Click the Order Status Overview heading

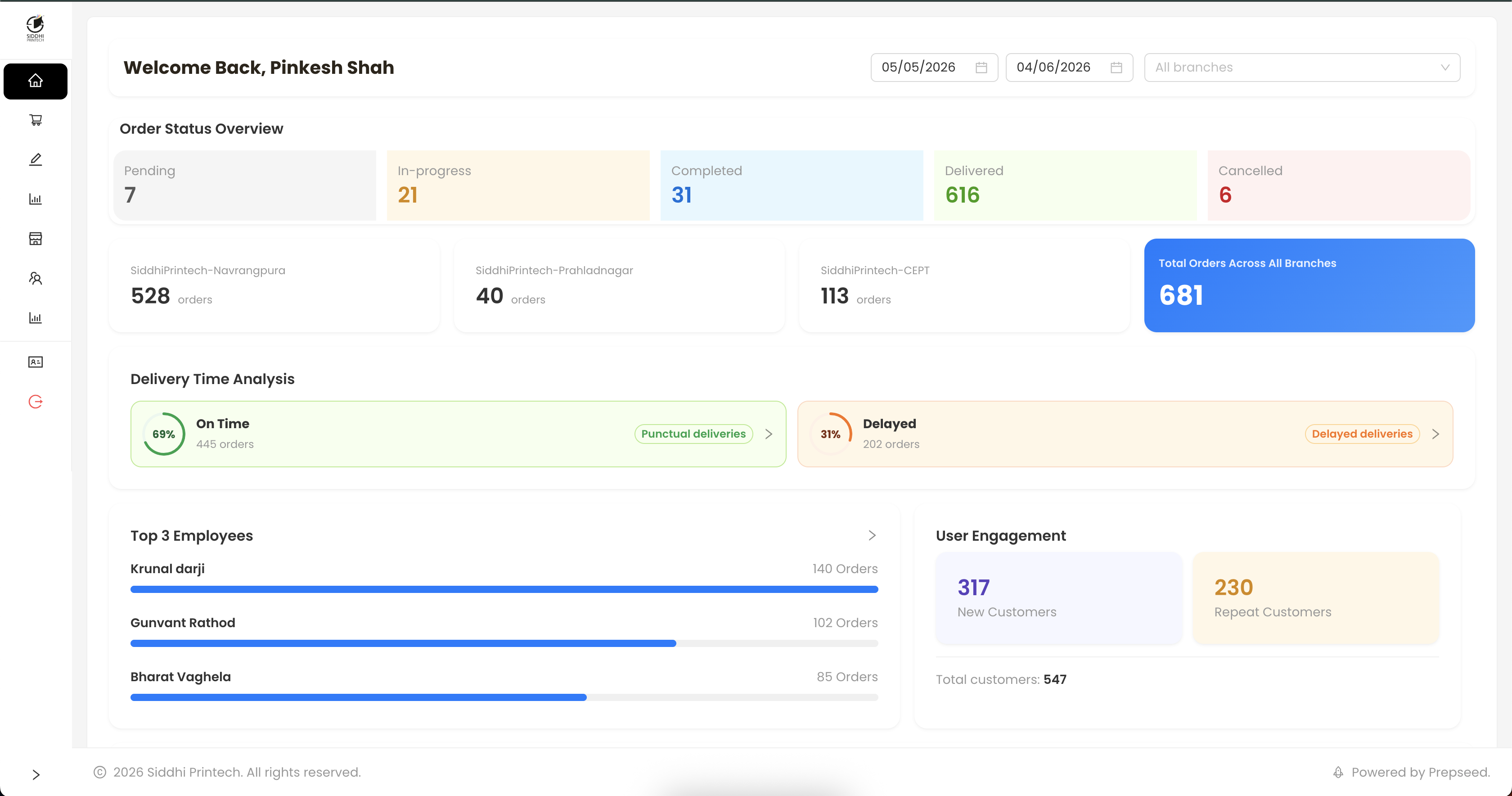point(201,129)
